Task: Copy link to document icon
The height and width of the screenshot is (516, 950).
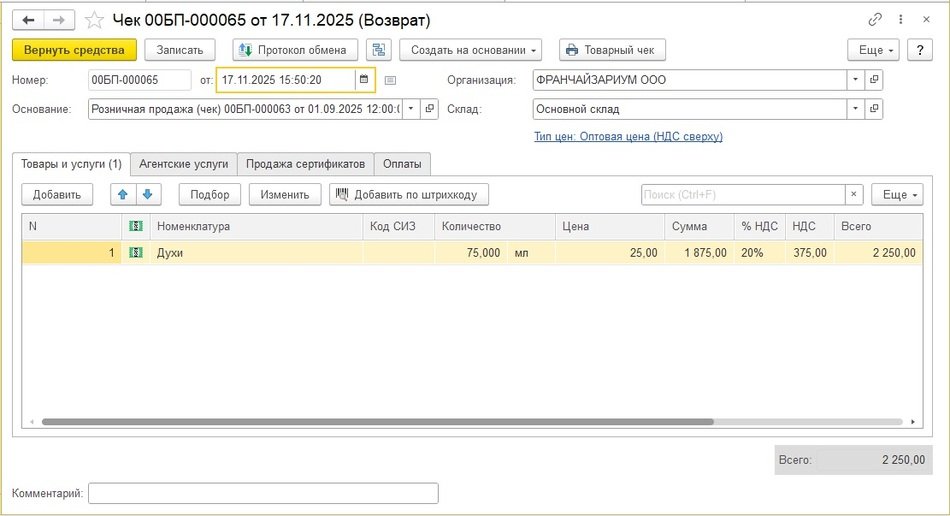Action: point(876,20)
